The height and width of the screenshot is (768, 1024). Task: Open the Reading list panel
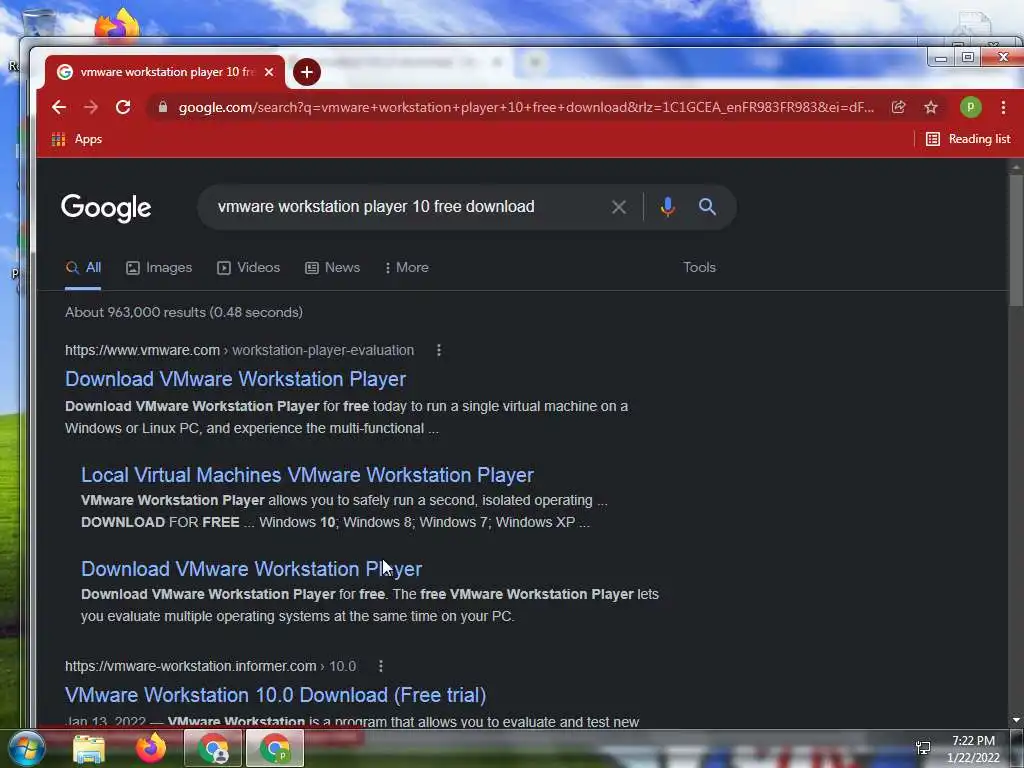click(968, 139)
